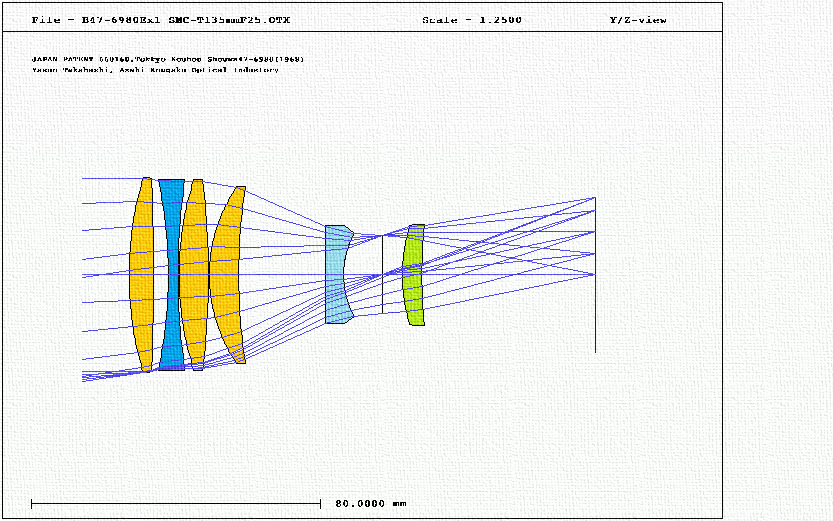
Task: Select the green rear lens element
Action: pos(413,275)
